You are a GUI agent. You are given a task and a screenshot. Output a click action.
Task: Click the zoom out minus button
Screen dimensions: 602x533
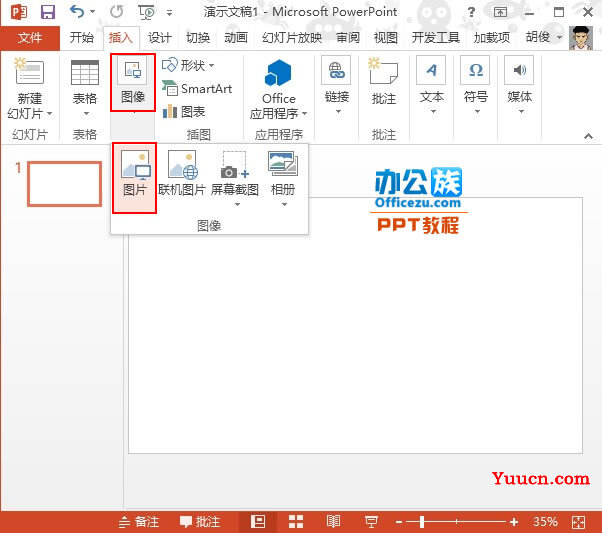click(x=399, y=522)
